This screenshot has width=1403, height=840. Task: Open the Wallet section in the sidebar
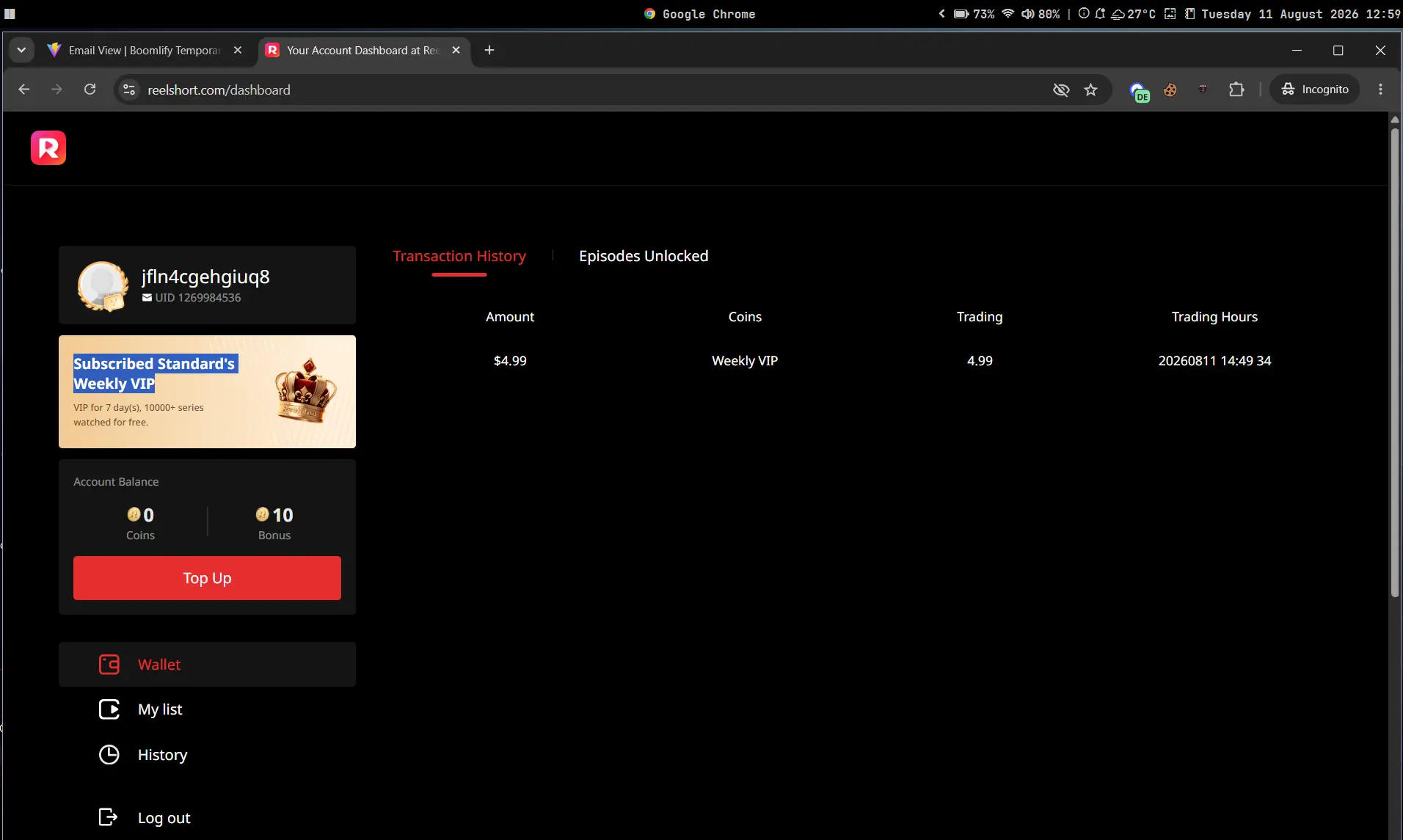pos(207,665)
